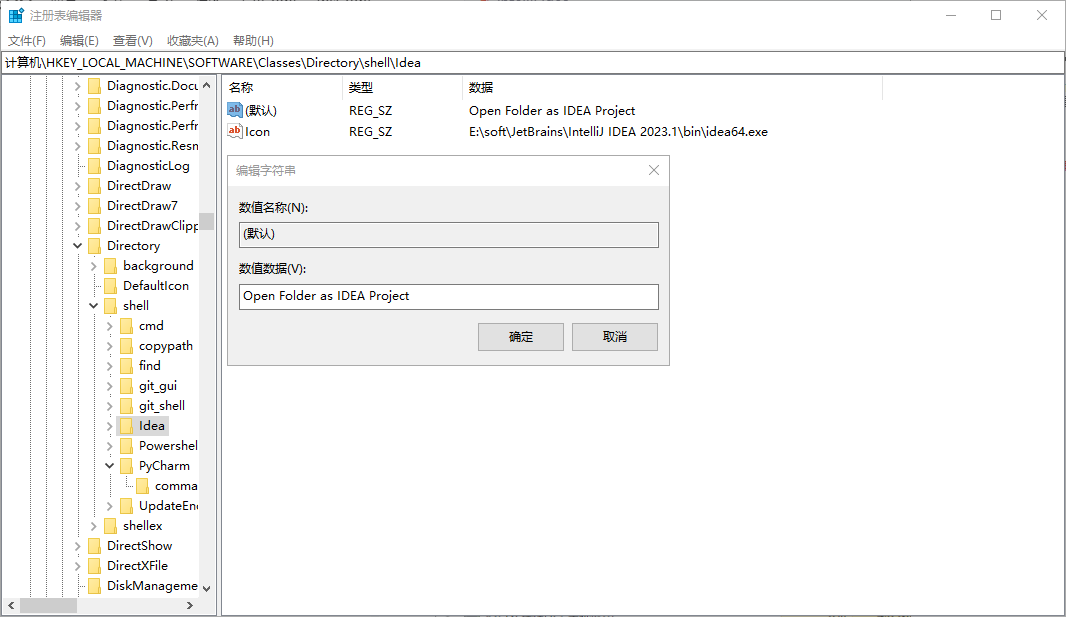Viewport: 1066px width, 617px height.
Task: Open the 收藏夹(A) menu
Action: (192, 41)
